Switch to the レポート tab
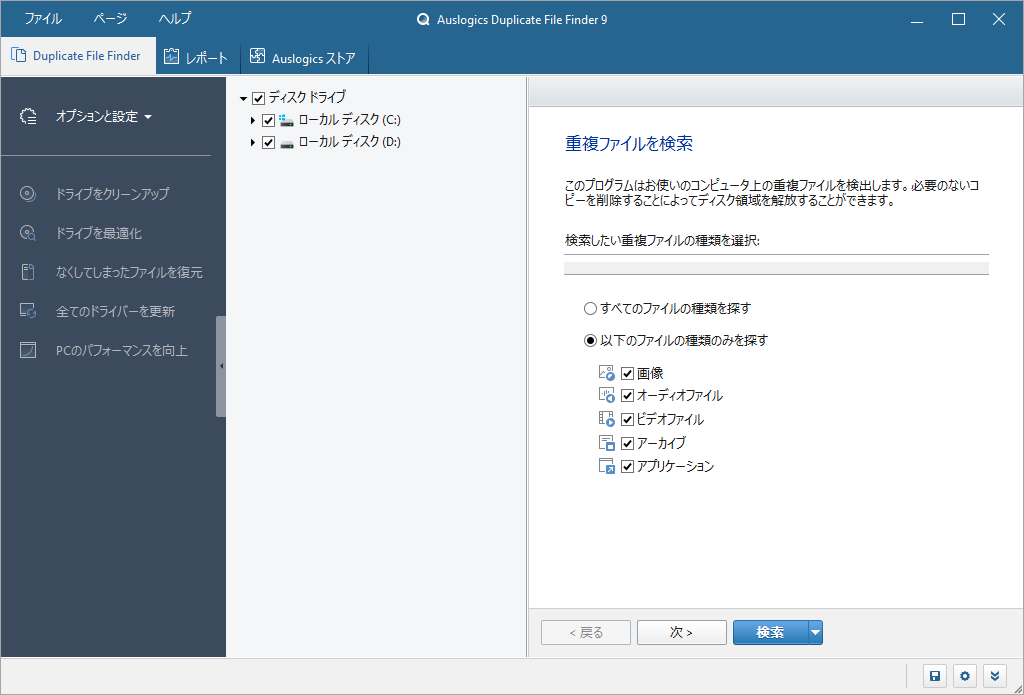This screenshot has width=1024, height=695. (x=196, y=57)
